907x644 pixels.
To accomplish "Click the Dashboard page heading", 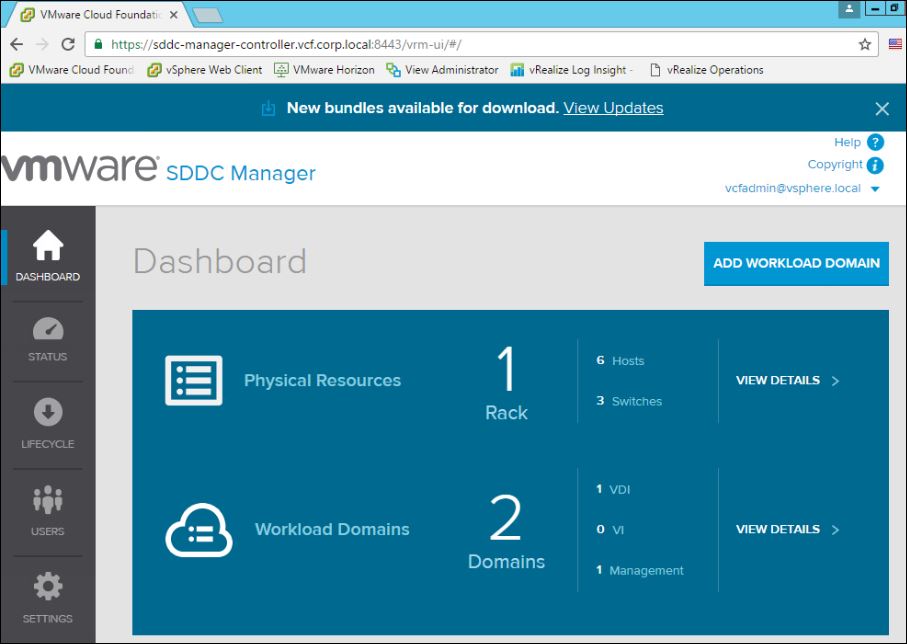I will tap(220, 261).
